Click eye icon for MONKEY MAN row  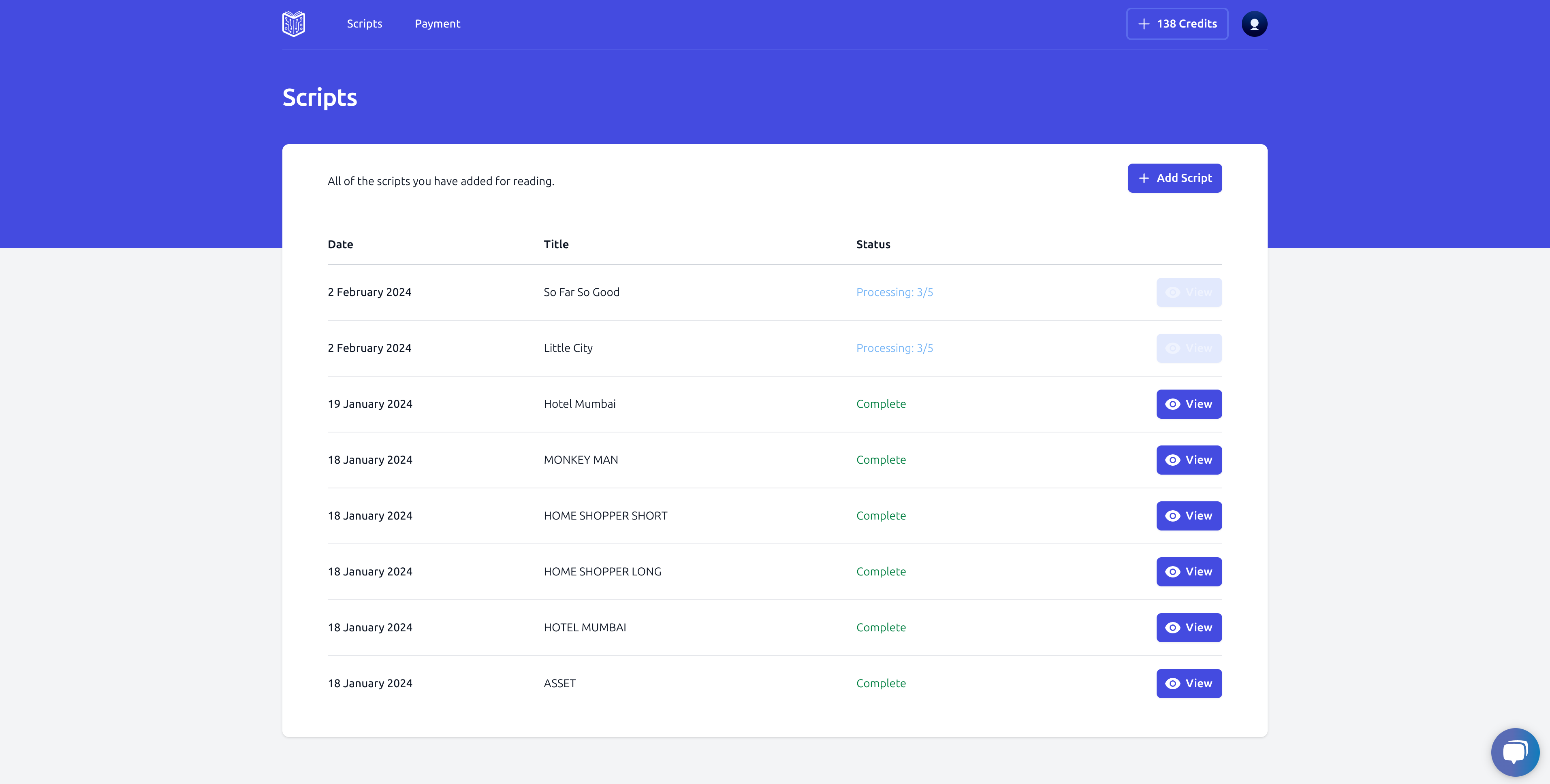(1172, 460)
